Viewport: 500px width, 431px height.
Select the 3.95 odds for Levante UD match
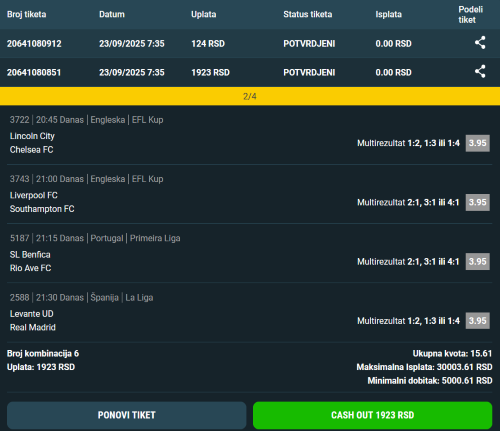coord(477,321)
